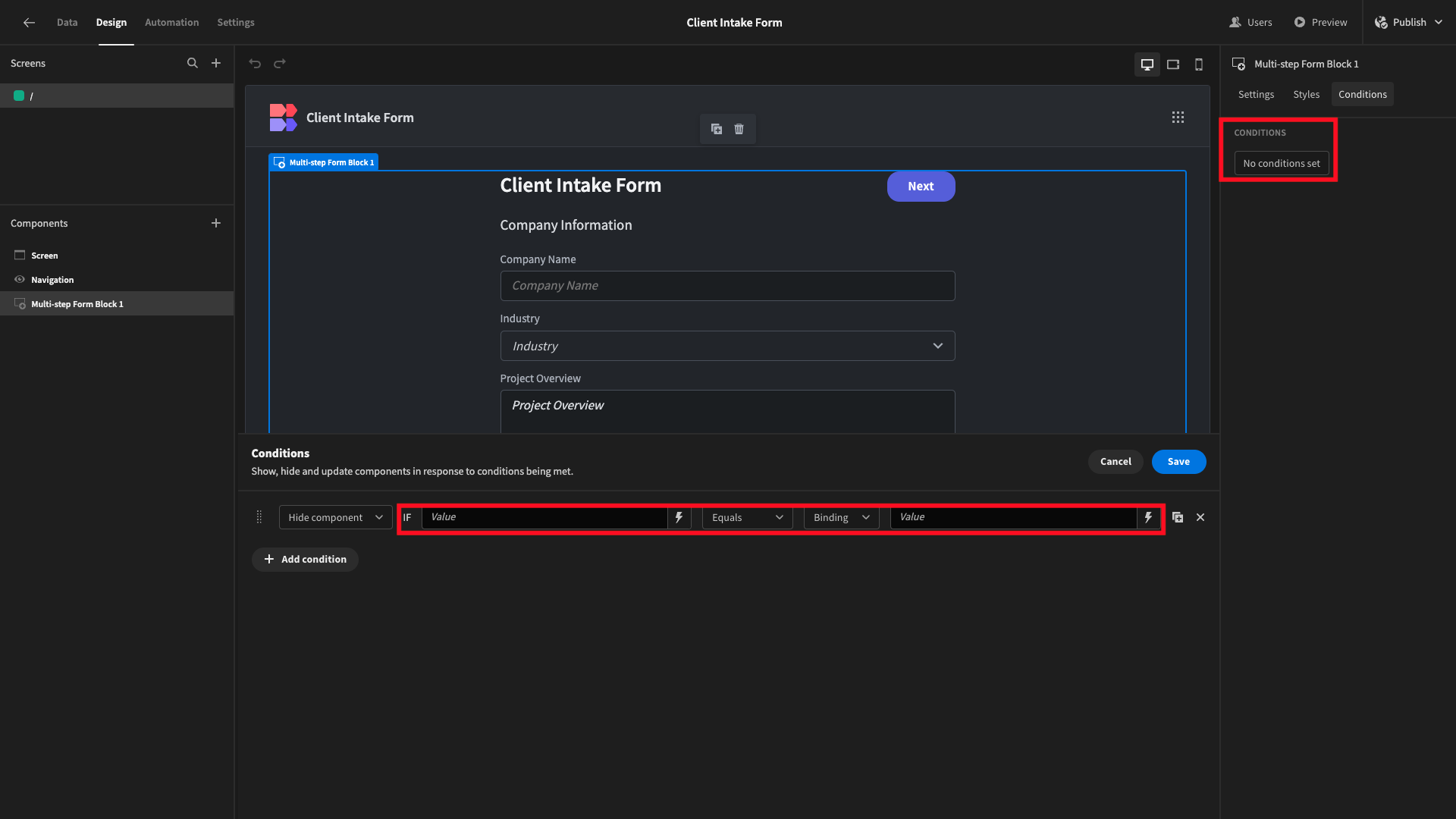
Task: Open the 'Hide component' action dropdown
Action: (335, 517)
